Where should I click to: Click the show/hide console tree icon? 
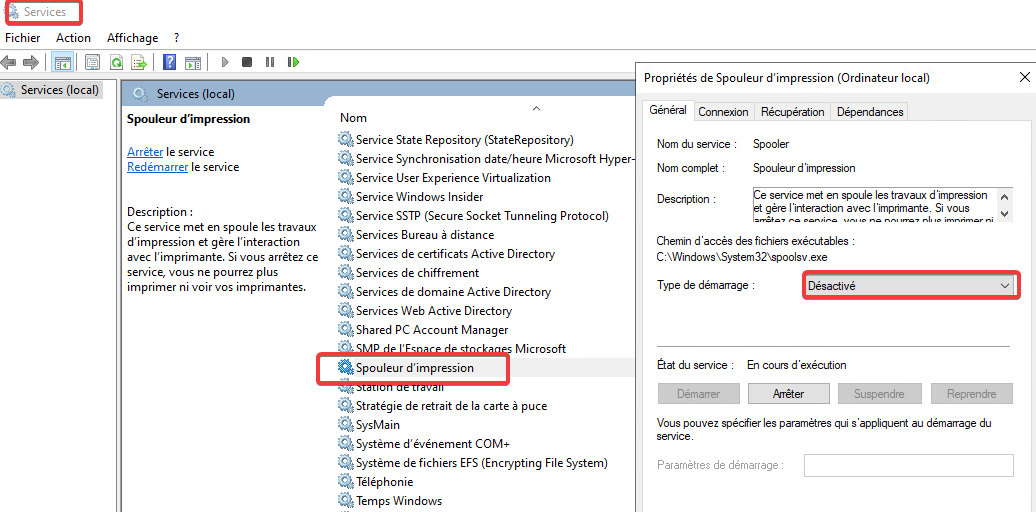point(62,62)
